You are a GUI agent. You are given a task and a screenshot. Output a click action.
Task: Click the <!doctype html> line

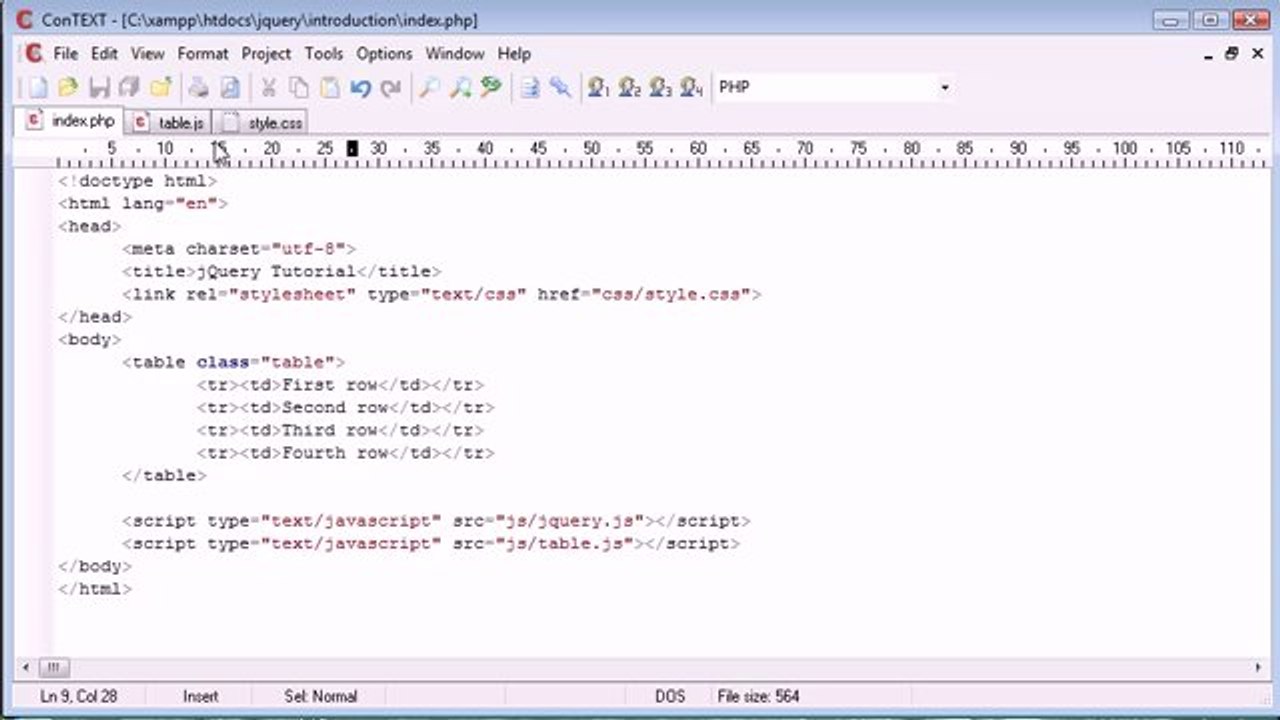coord(137,181)
